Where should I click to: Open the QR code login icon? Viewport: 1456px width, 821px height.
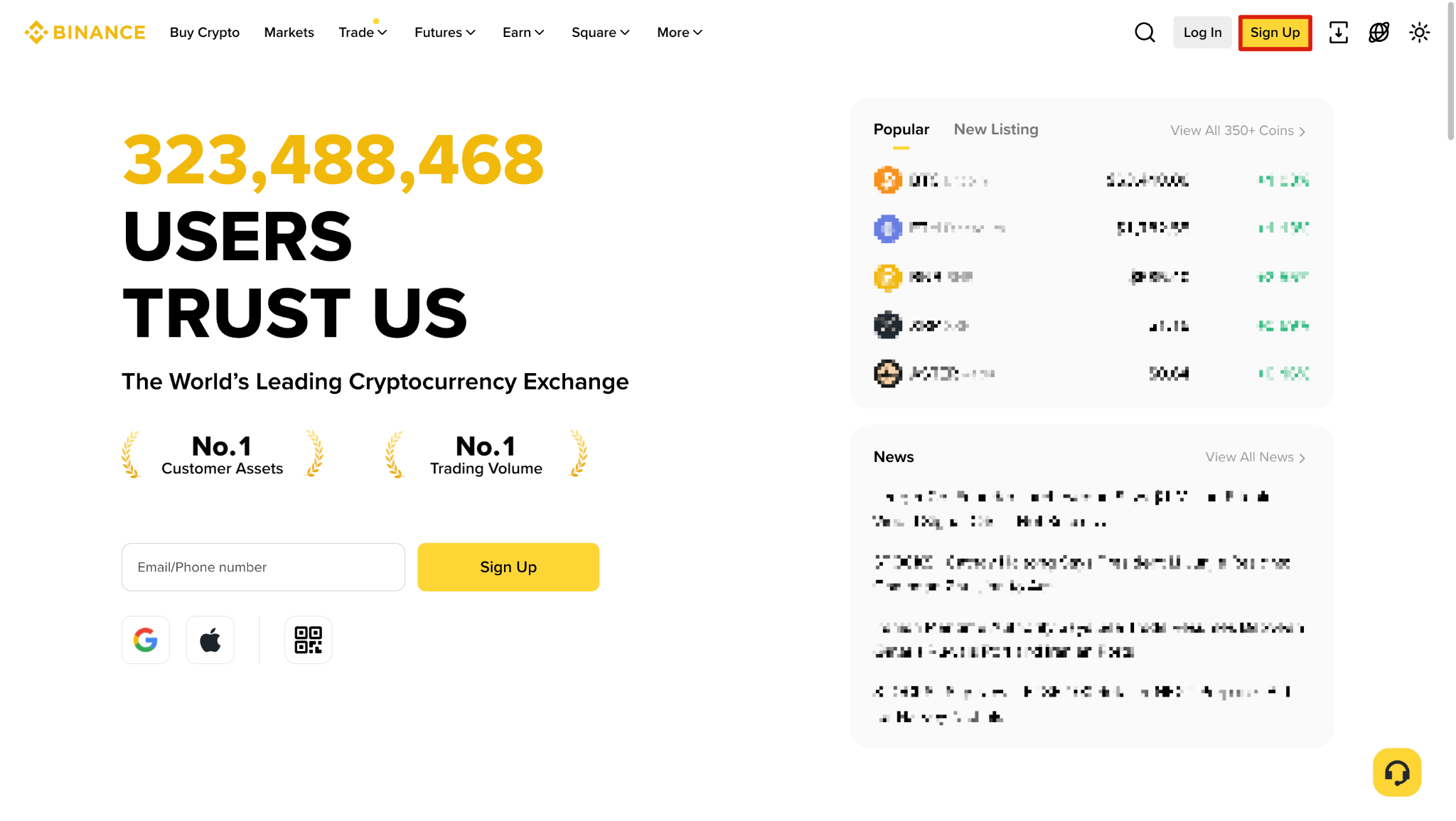pos(309,640)
